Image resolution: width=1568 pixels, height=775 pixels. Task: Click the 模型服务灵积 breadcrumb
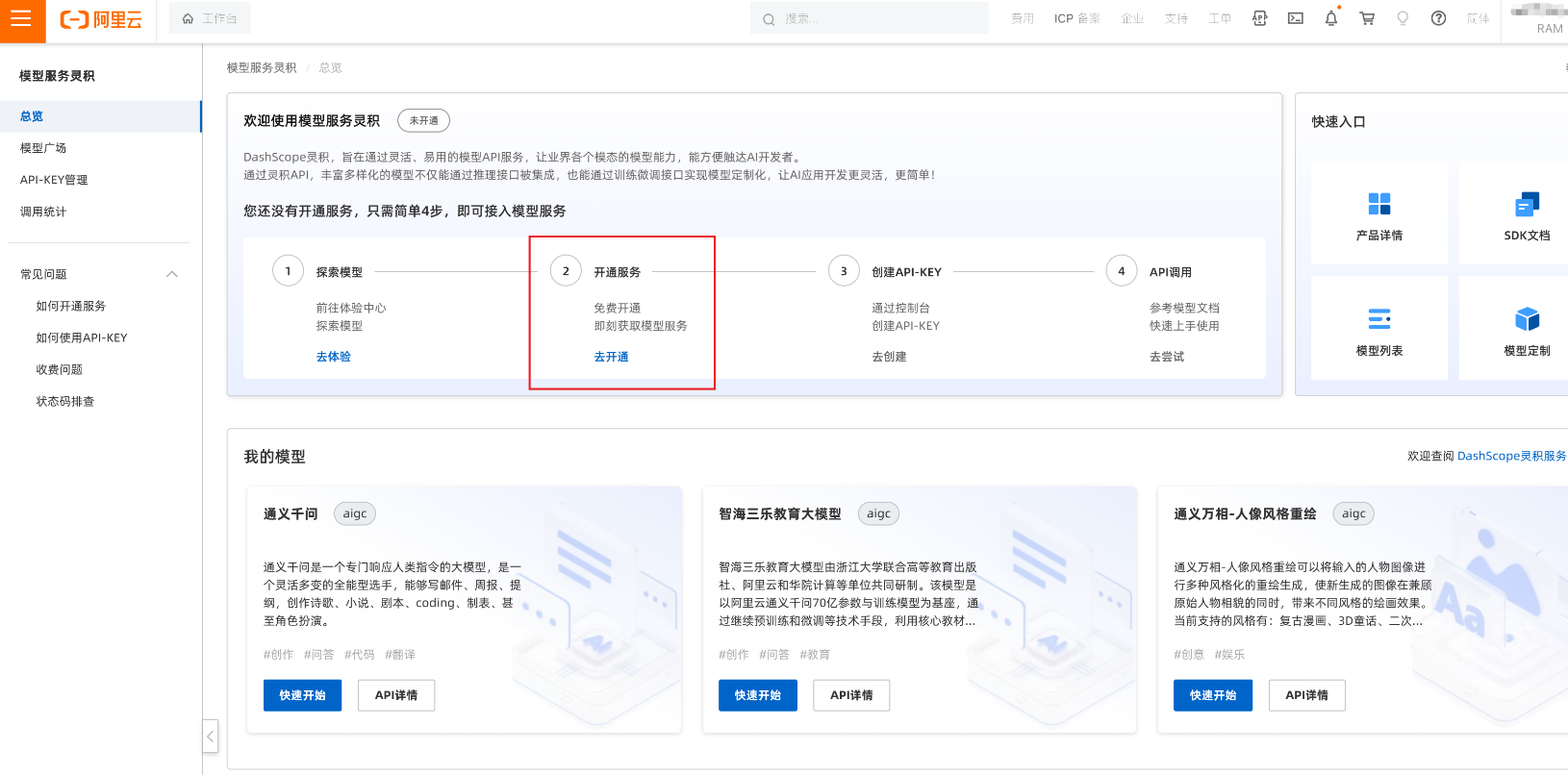tap(262, 67)
